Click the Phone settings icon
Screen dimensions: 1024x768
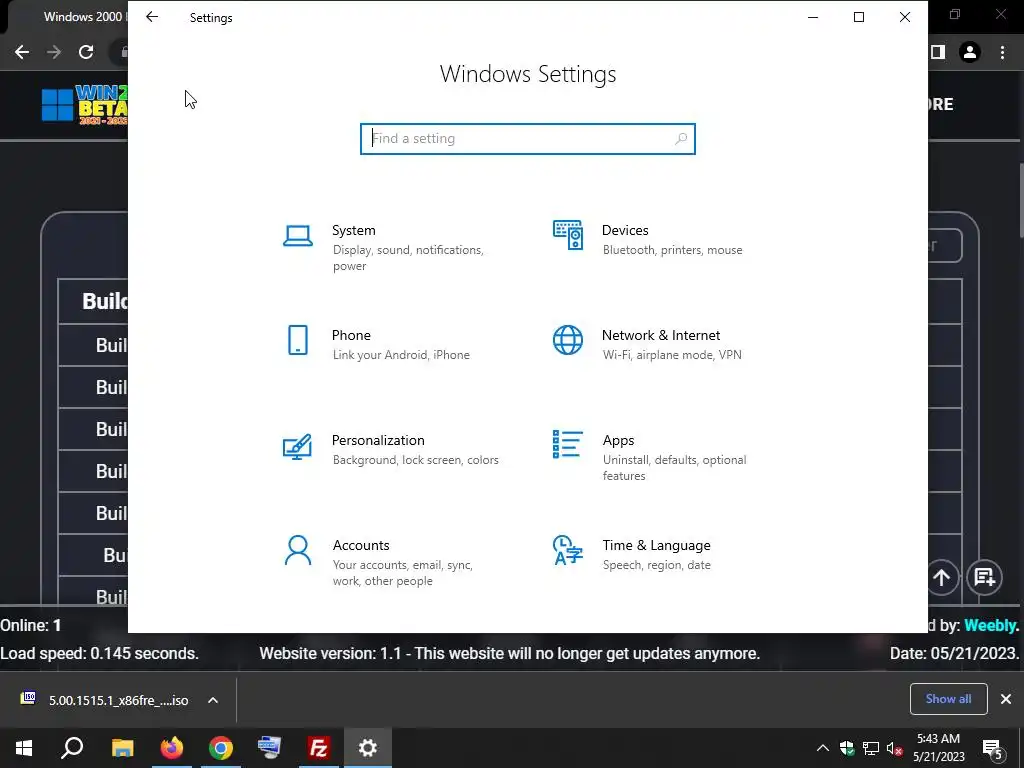point(298,340)
